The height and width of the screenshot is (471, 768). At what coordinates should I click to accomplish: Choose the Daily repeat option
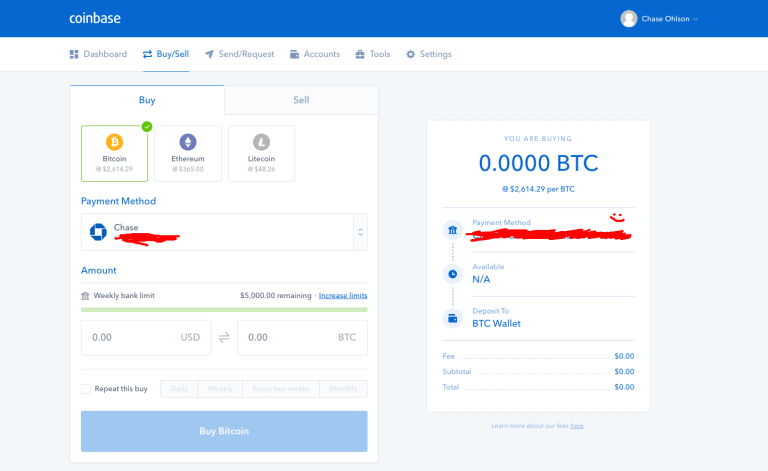179,389
